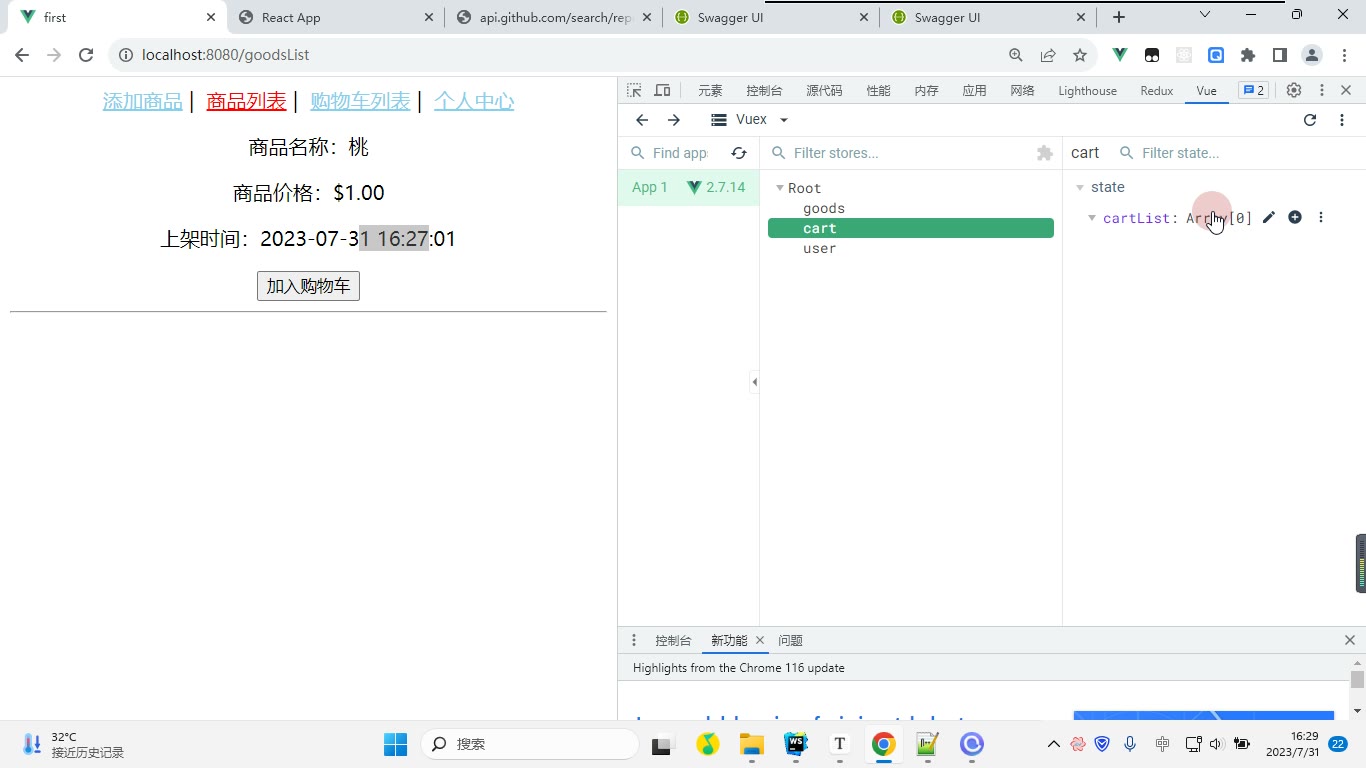Open the issues badge showing 2 messages
The image size is (1366, 768).
click(1253, 90)
